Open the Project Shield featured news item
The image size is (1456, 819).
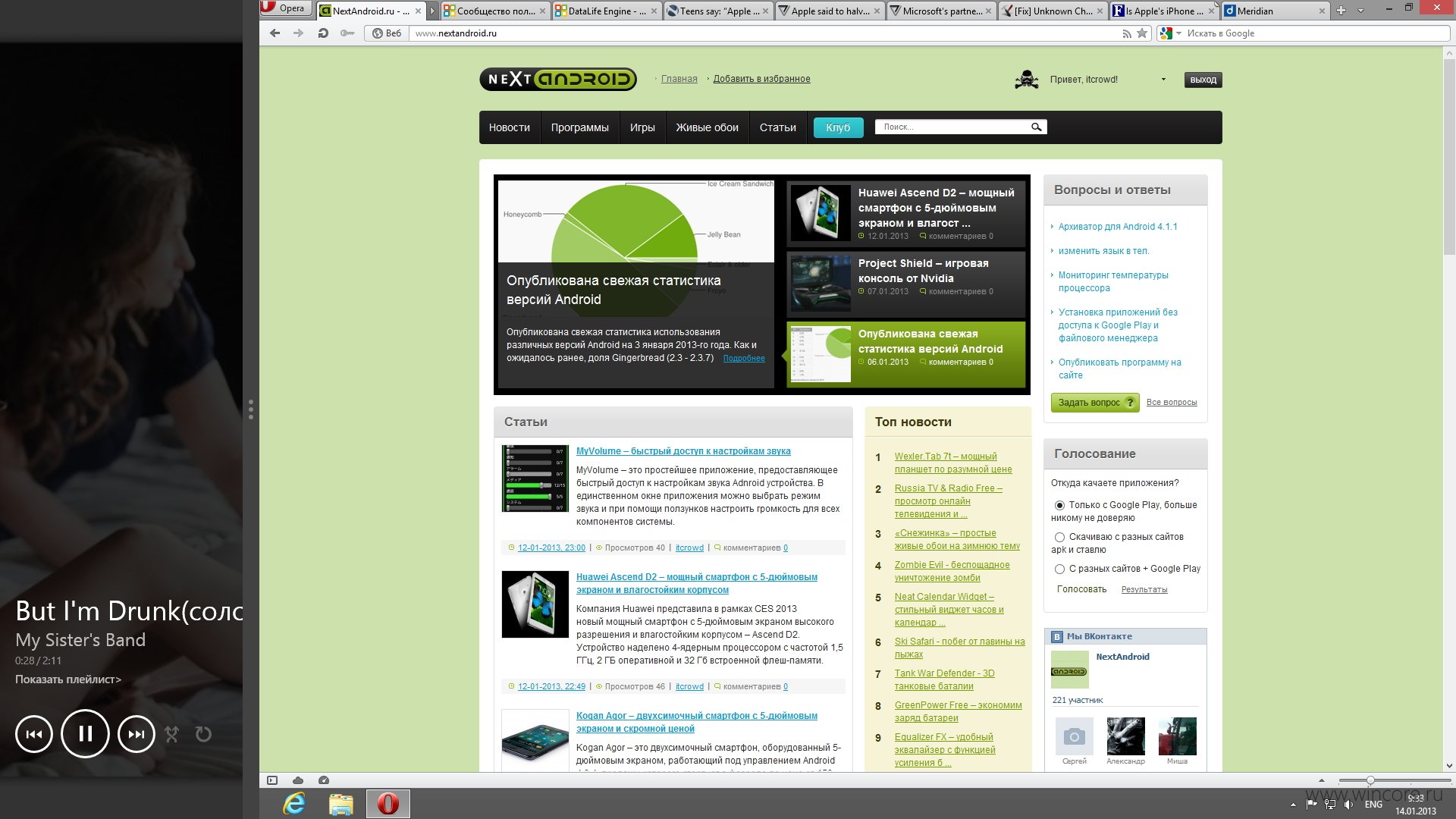[x=905, y=284]
